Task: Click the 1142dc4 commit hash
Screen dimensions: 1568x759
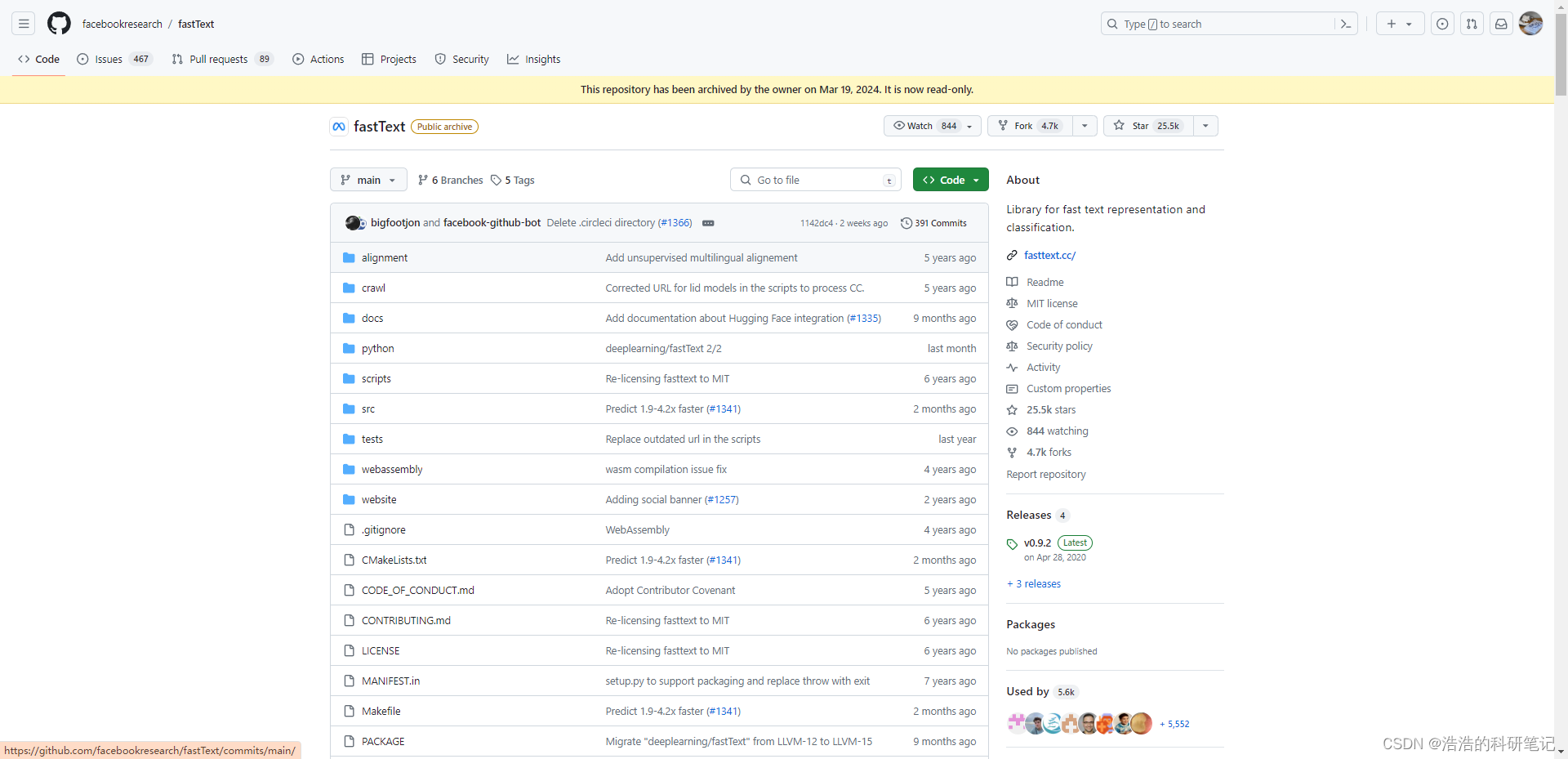Action: coord(817,223)
